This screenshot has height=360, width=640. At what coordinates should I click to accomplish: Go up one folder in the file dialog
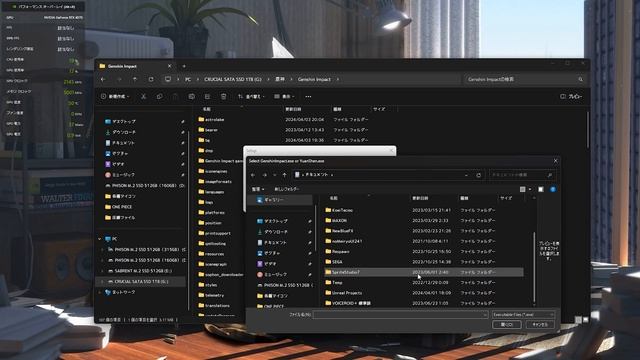tap(284, 175)
